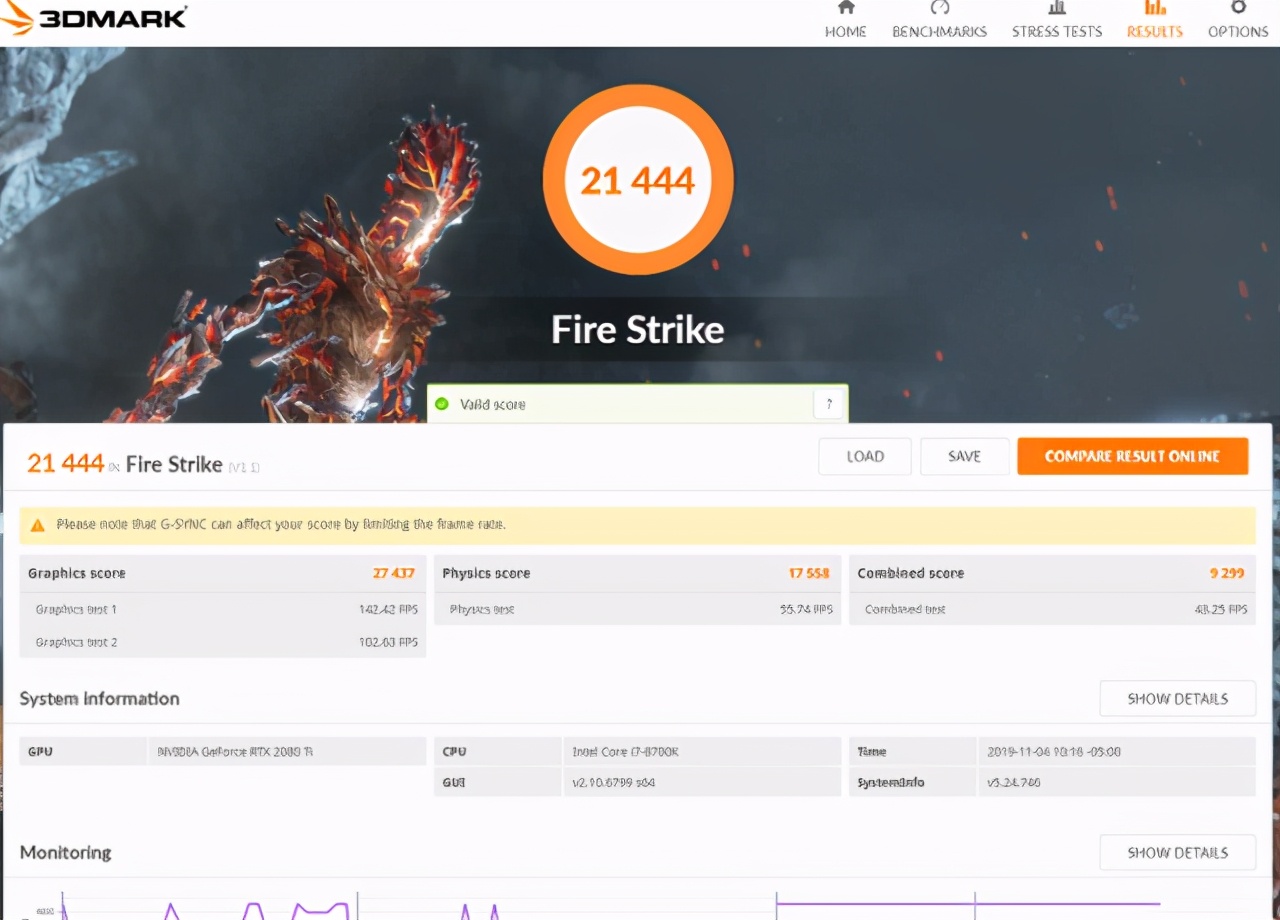This screenshot has width=1280, height=920.
Task: Click the yellow G-SYNC warning triangle icon
Action: (x=38, y=525)
